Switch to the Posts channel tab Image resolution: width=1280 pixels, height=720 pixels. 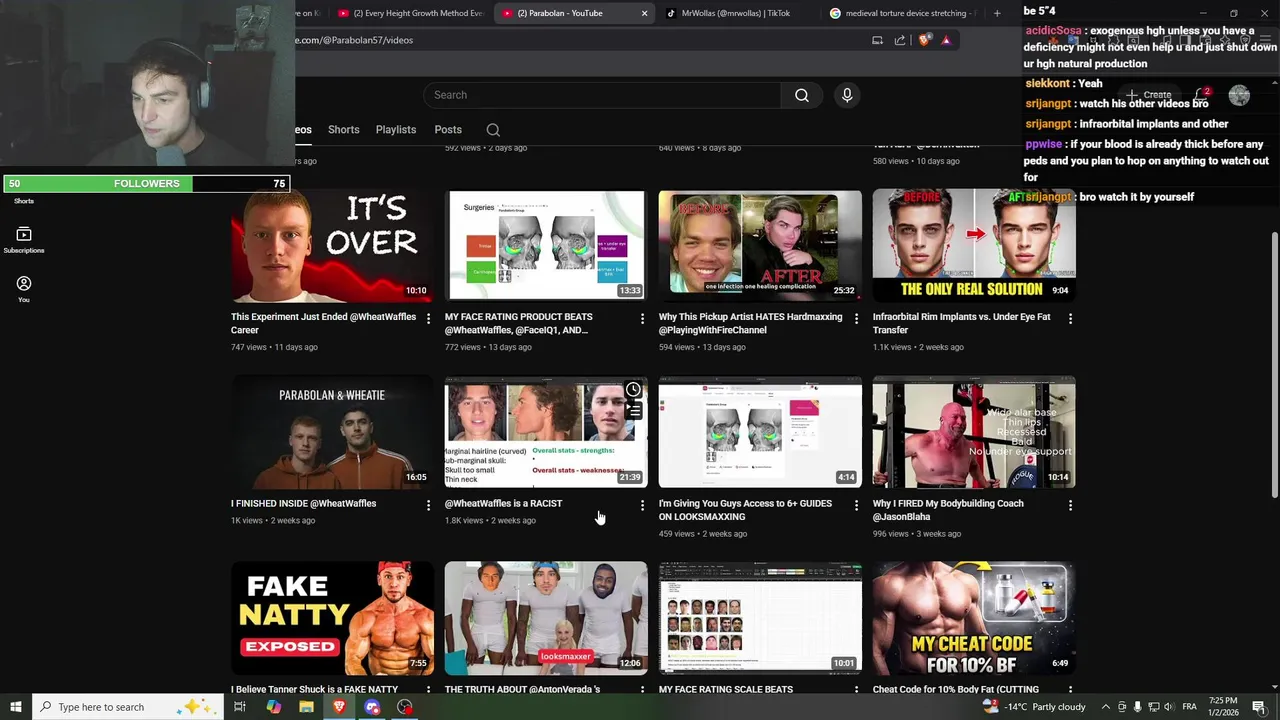coord(448,130)
